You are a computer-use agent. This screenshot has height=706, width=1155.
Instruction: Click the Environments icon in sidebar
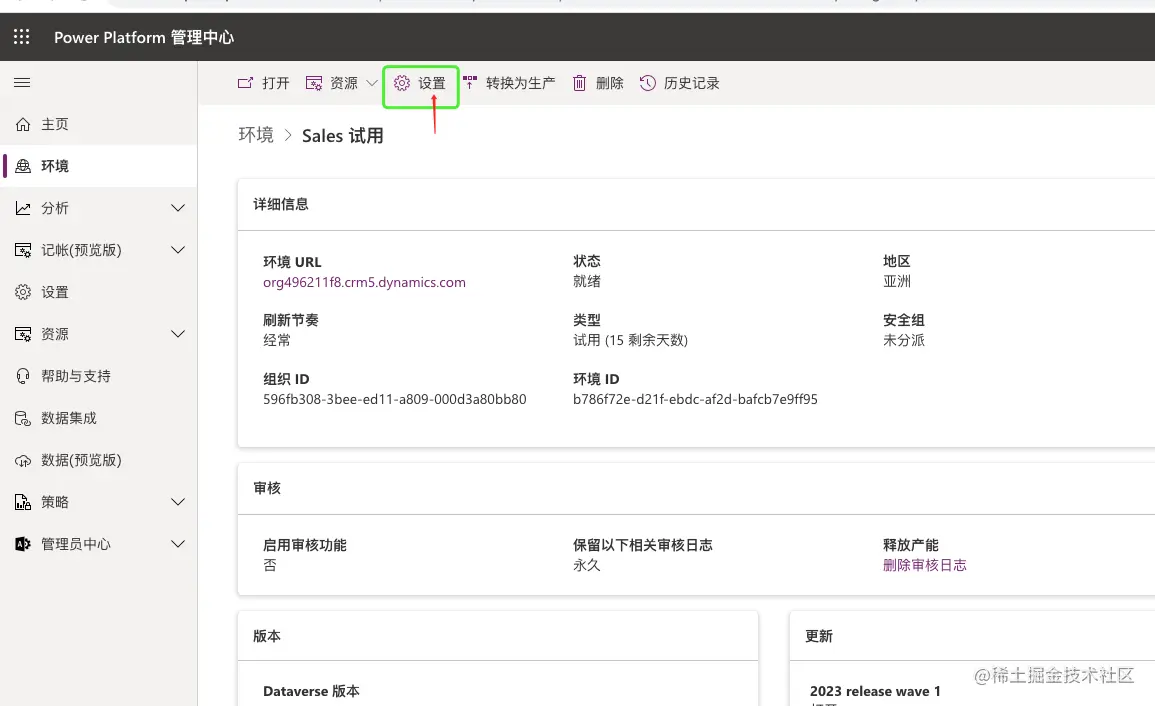(x=23, y=167)
